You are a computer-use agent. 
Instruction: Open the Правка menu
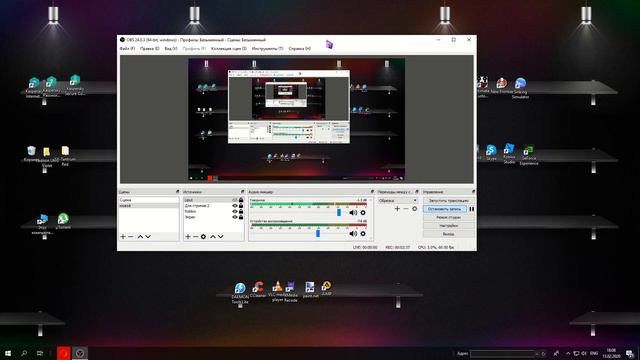tap(149, 49)
